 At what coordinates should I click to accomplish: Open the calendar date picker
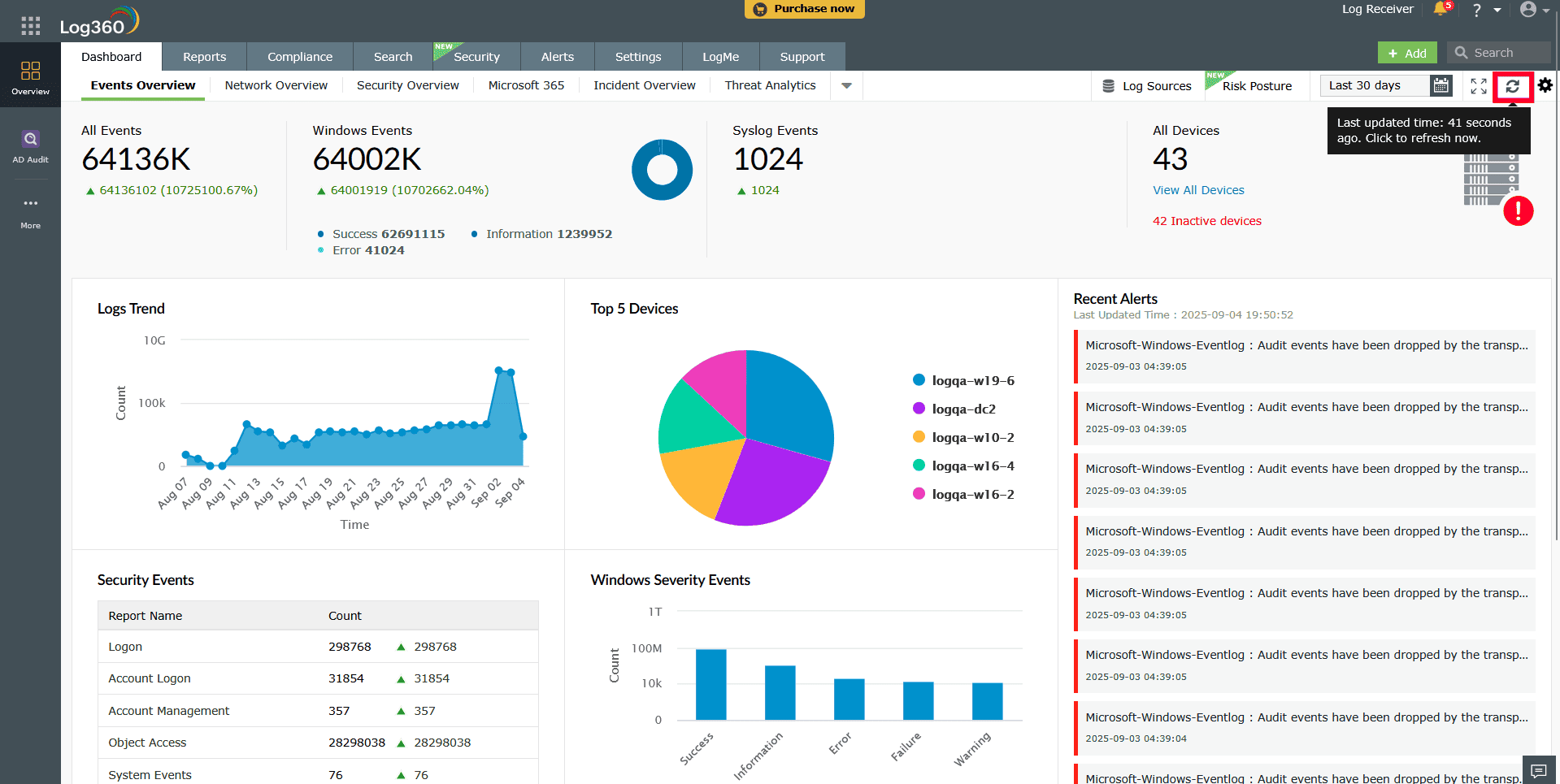(x=1441, y=85)
